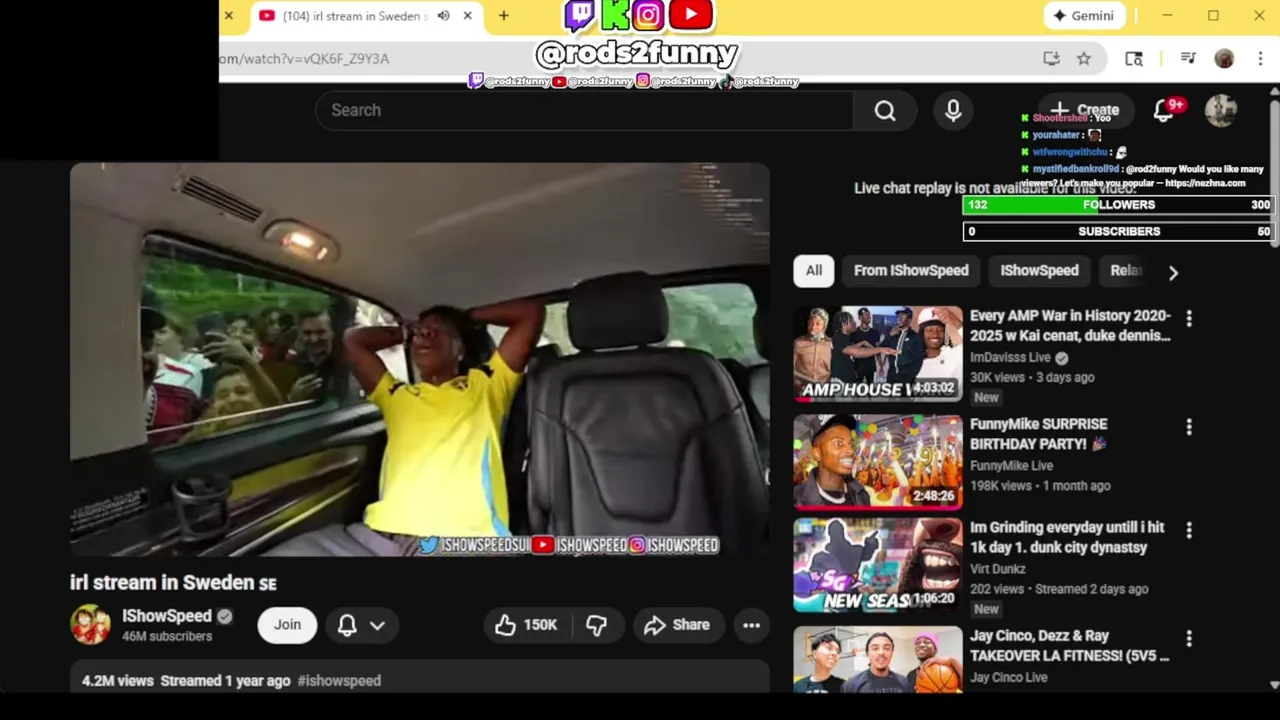The image size is (1280, 720).
Task: Show more filter chips with right arrow
Action: point(1173,272)
